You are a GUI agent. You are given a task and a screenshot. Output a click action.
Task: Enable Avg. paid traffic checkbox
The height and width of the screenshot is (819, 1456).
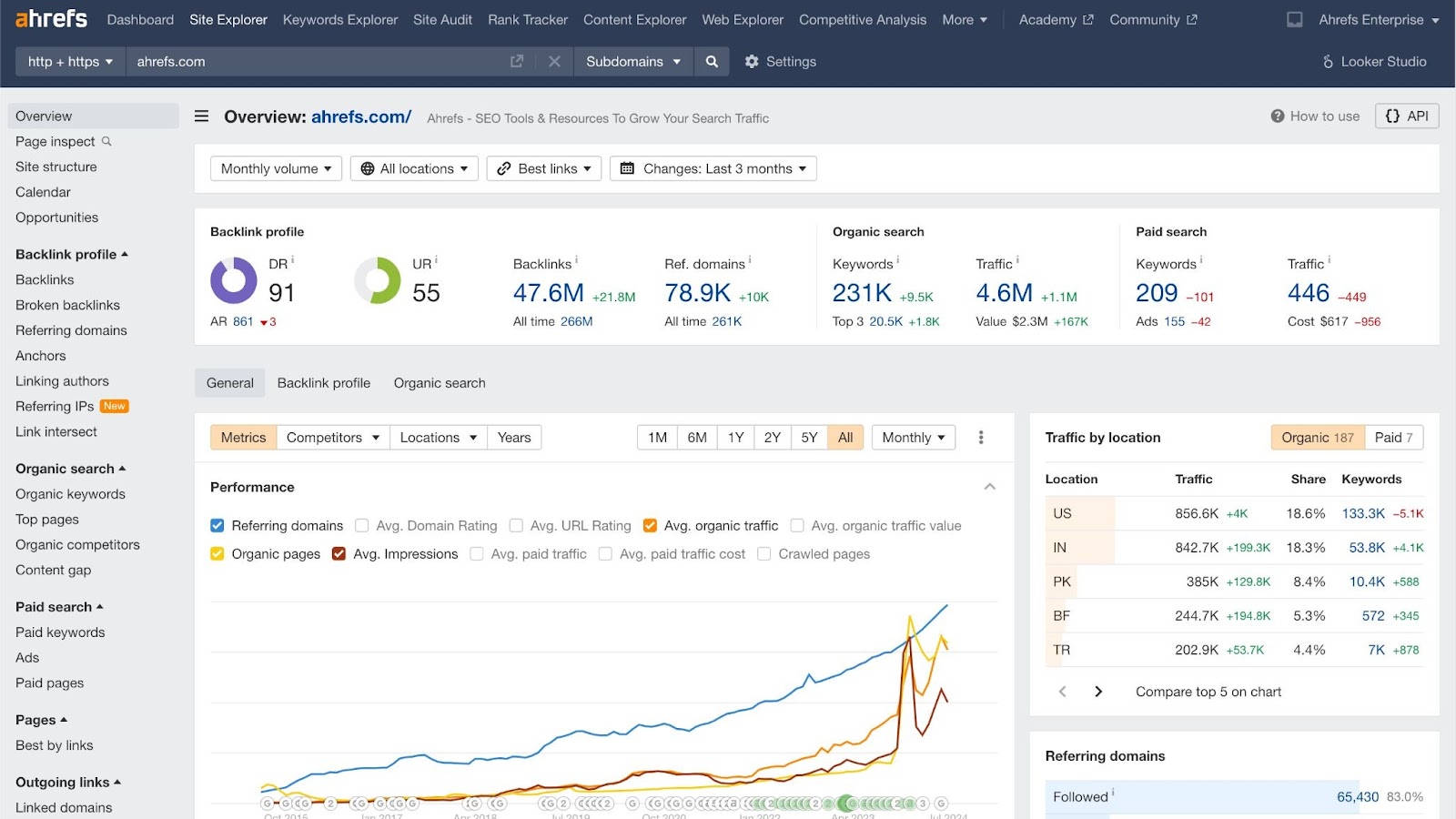[477, 553]
